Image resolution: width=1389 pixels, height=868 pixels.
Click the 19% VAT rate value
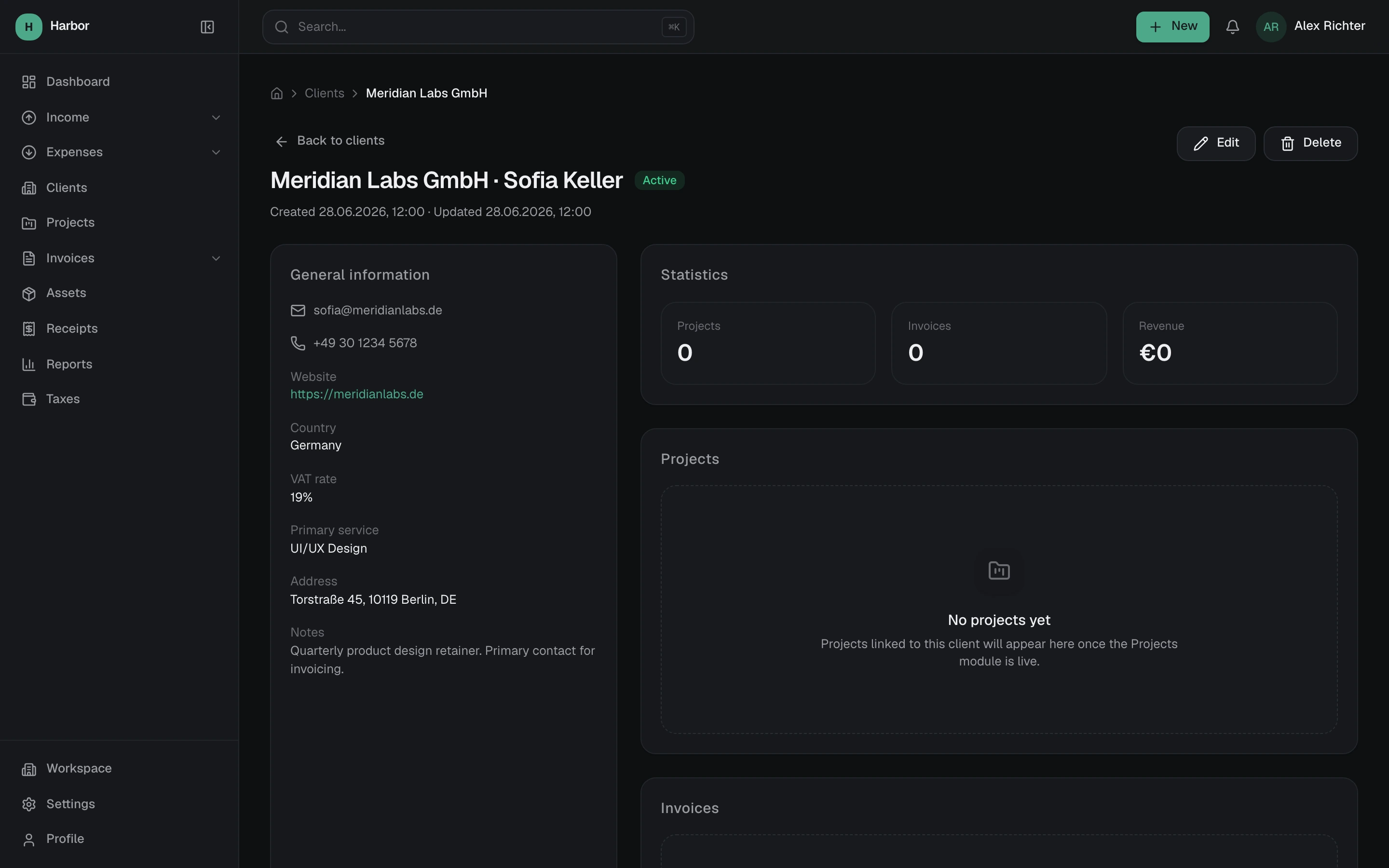[x=301, y=498]
